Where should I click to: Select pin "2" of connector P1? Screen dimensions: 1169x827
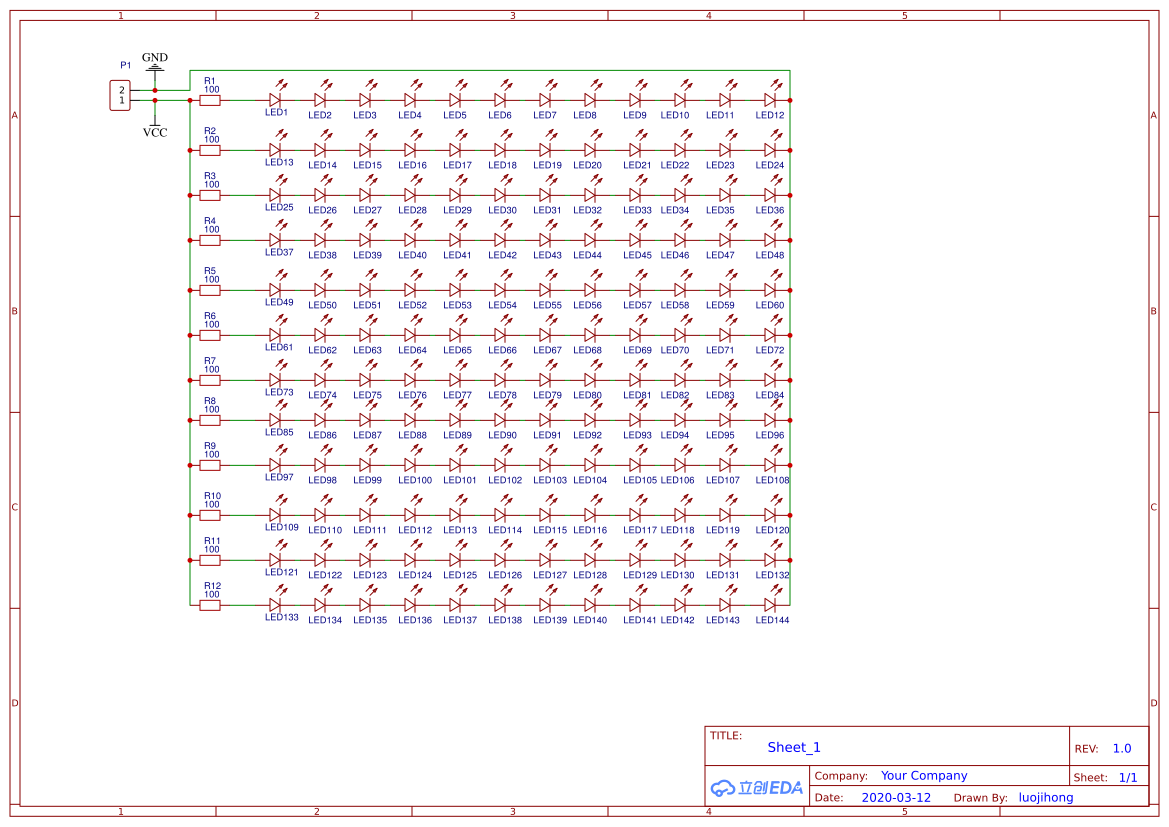click(x=122, y=90)
